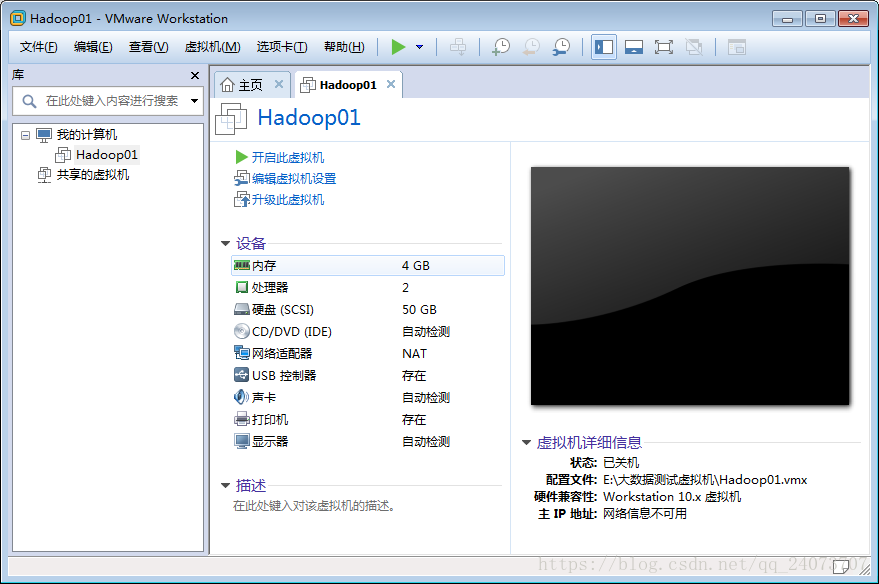Open the 虚拟机(M) menu

[212, 47]
